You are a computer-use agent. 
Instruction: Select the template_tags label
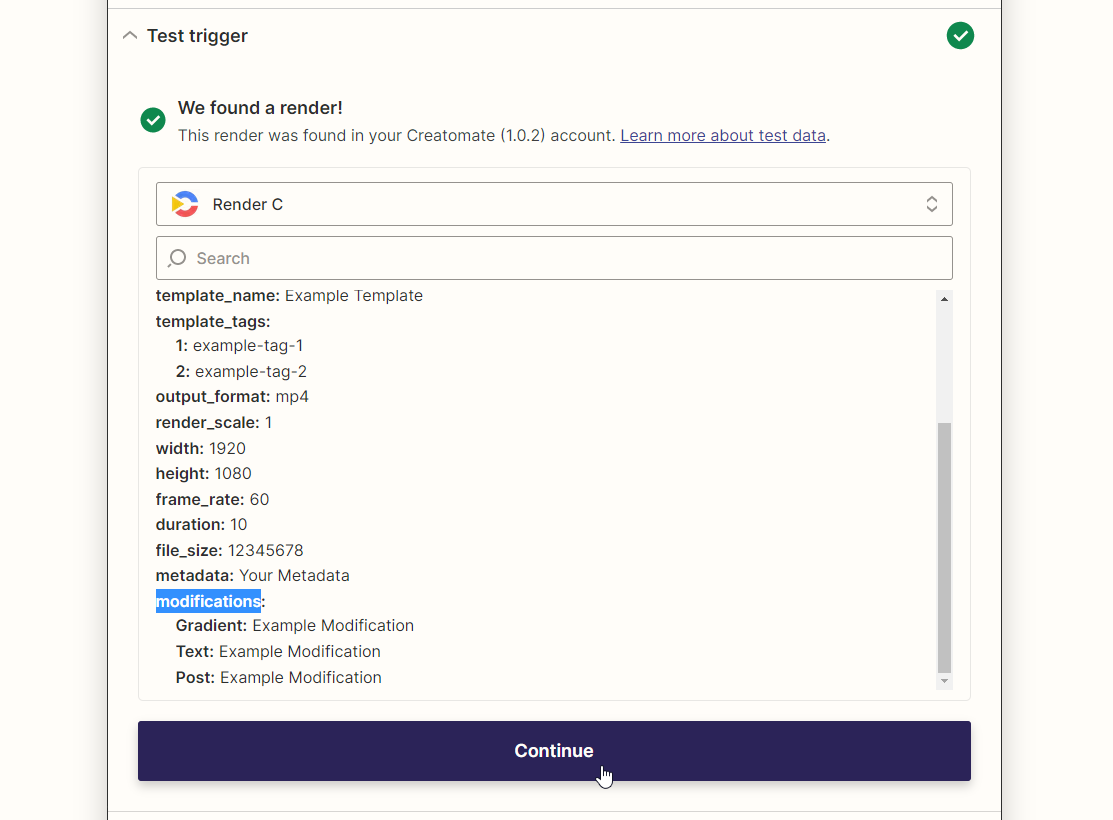click(213, 322)
